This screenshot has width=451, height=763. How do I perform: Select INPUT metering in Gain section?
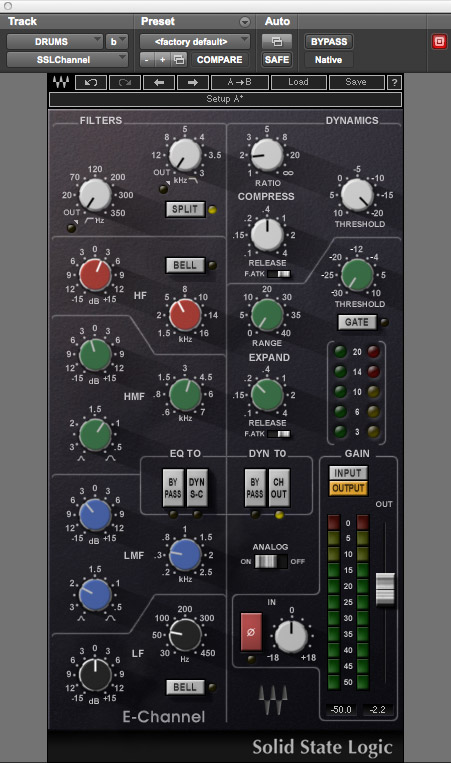(348, 472)
